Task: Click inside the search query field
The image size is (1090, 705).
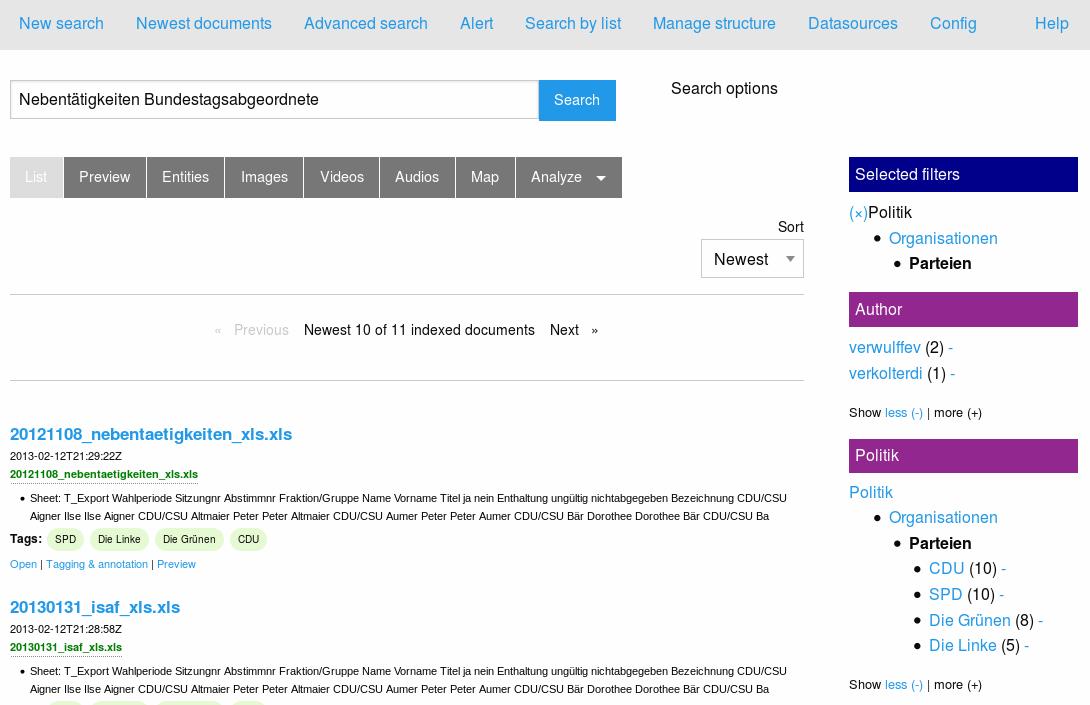Action: pos(274,100)
